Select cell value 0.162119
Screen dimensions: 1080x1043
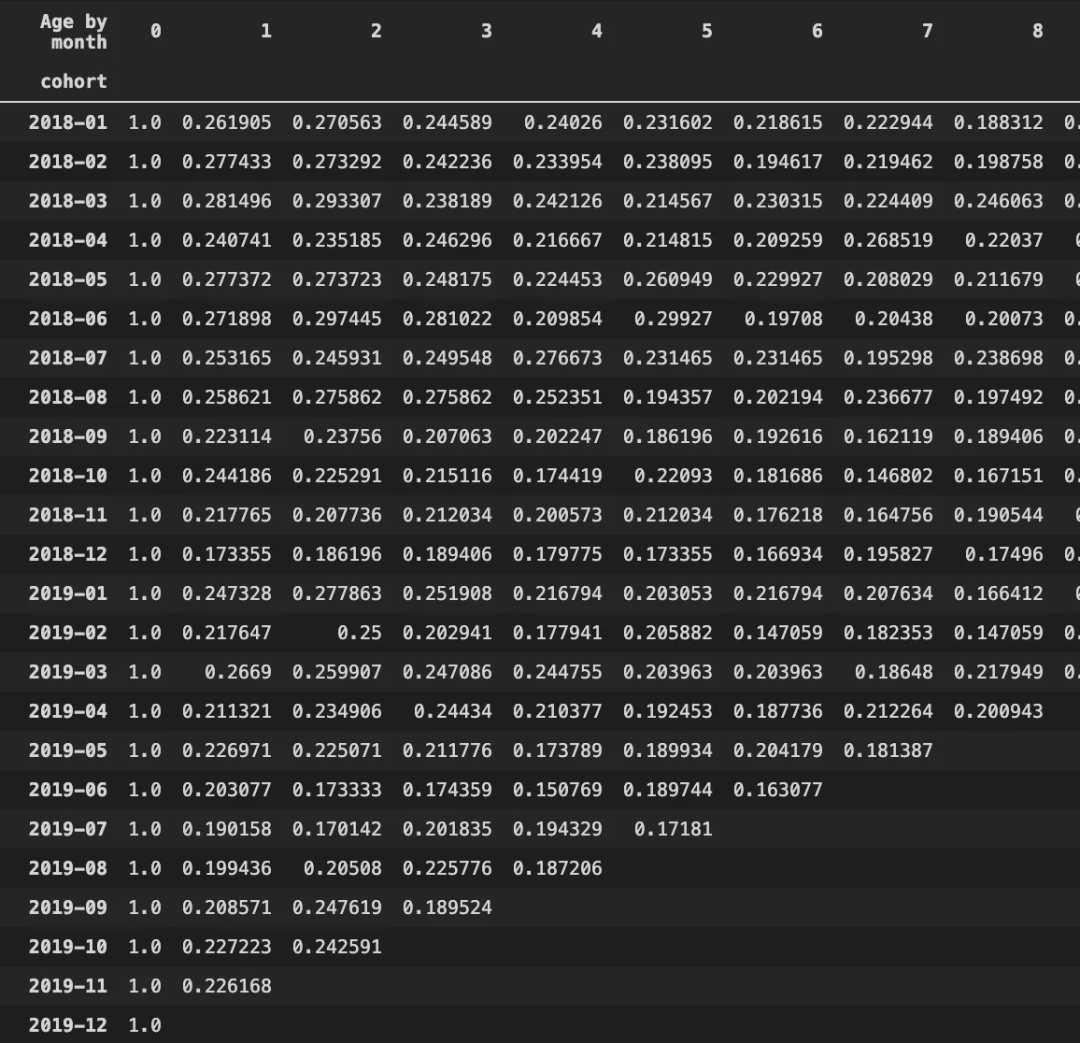(888, 436)
